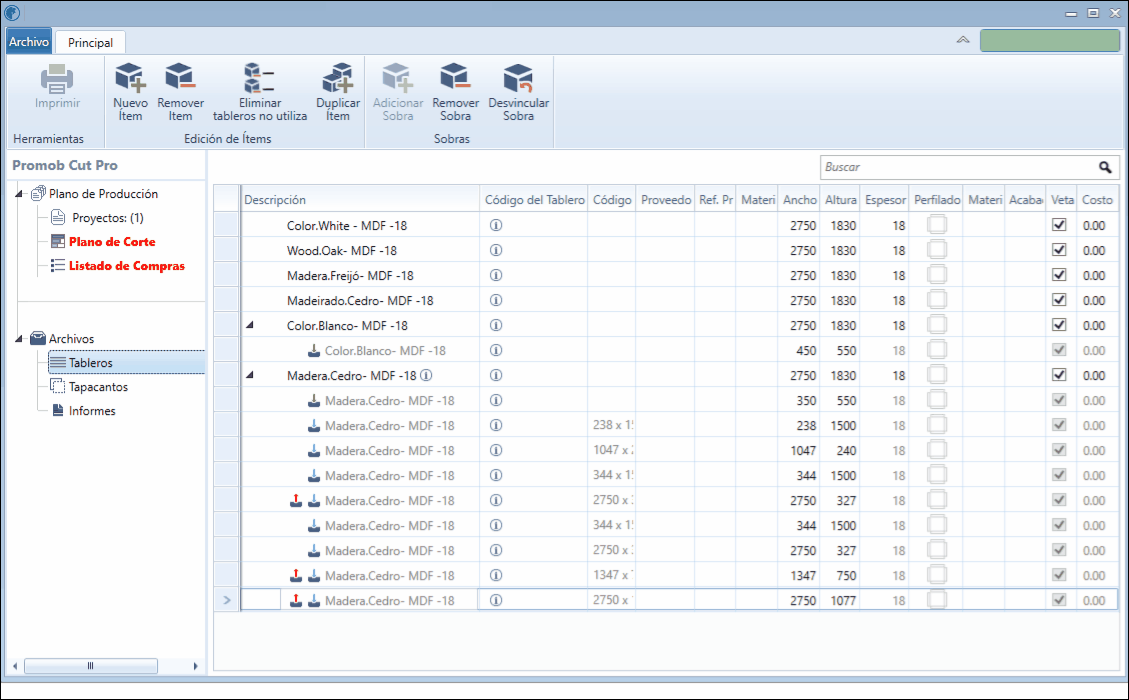Click the Desvincular Sobra icon
The image size is (1129, 700).
[x=518, y=78]
